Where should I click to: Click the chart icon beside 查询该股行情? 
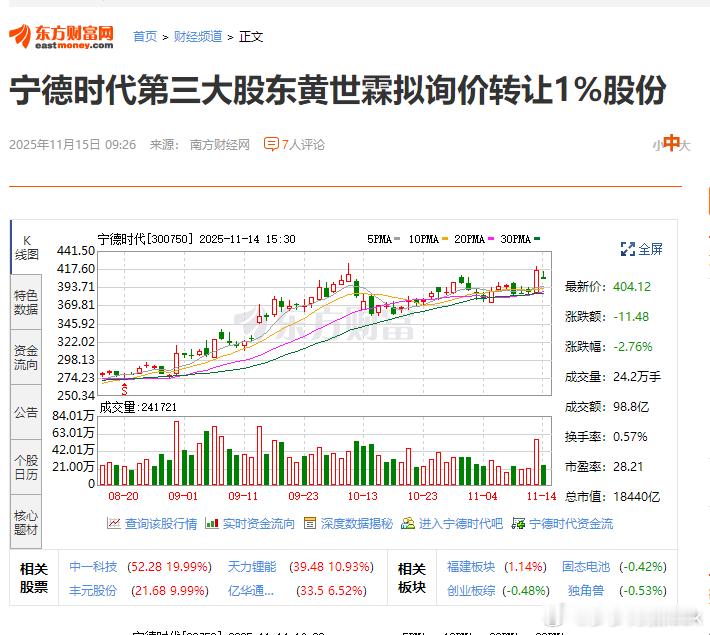(114, 523)
